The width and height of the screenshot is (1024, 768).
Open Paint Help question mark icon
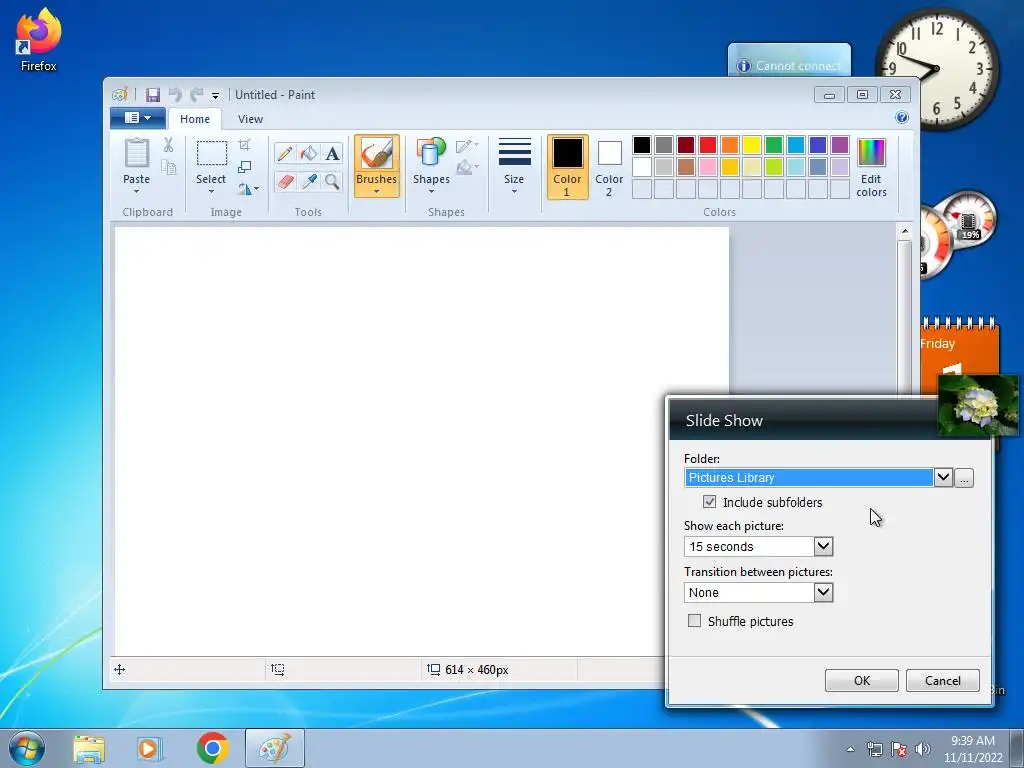(902, 117)
